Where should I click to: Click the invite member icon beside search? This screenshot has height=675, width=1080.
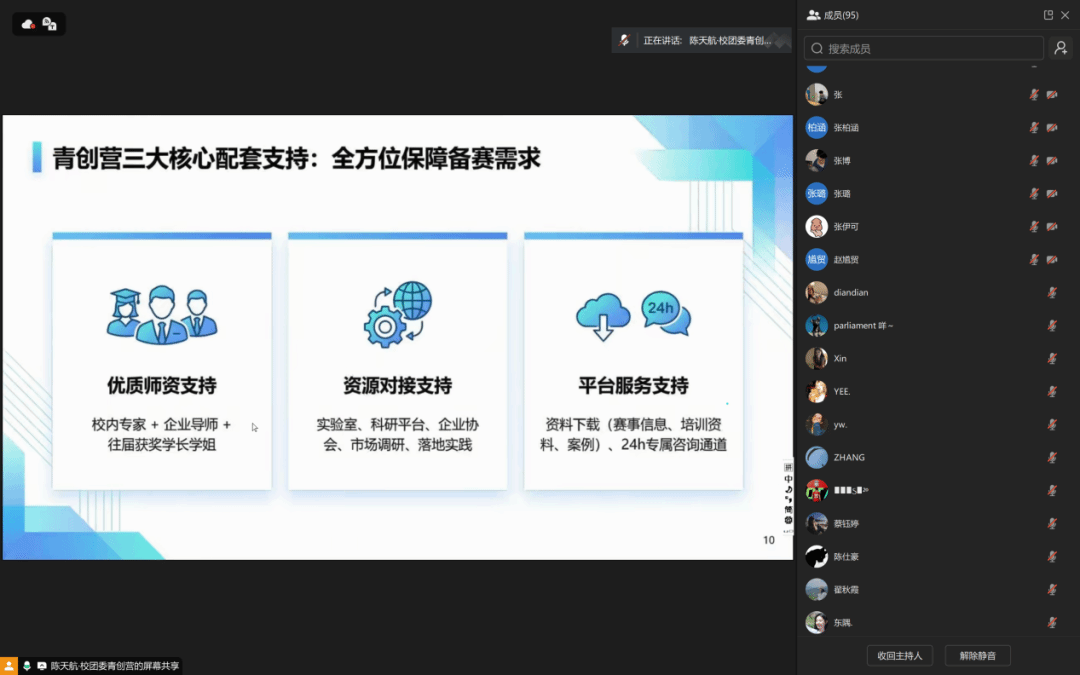pyautogui.click(x=1060, y=48)
